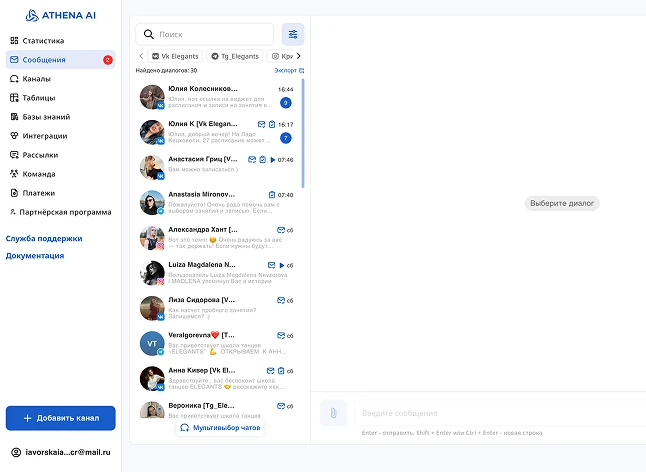
Task: Click the paperclip attachment icon
Action: (333, 413)
